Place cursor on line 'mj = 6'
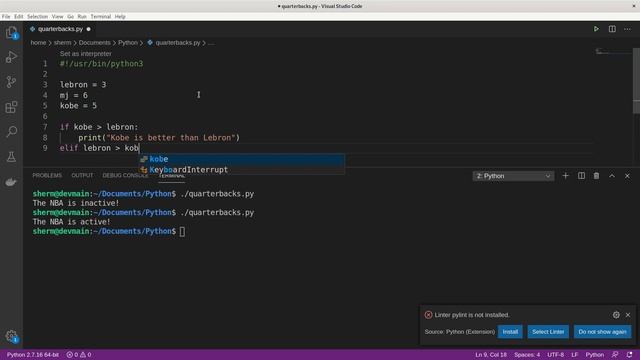640x360 pixels. point(74,95)
